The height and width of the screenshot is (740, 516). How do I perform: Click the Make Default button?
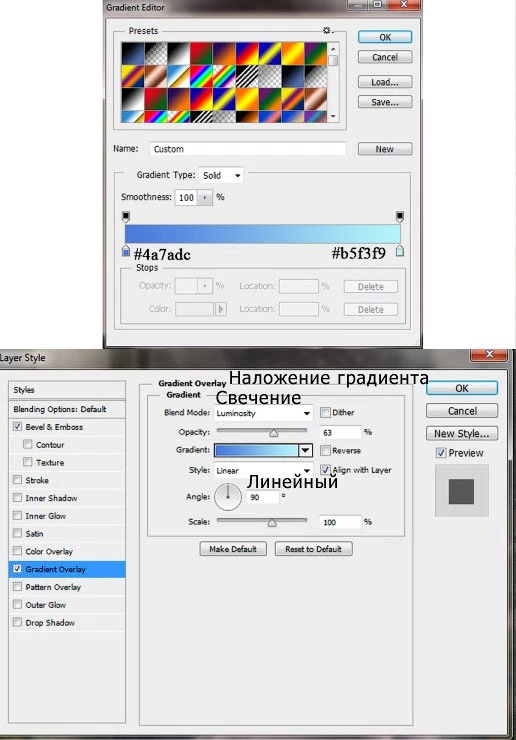(x=233, y=549)
